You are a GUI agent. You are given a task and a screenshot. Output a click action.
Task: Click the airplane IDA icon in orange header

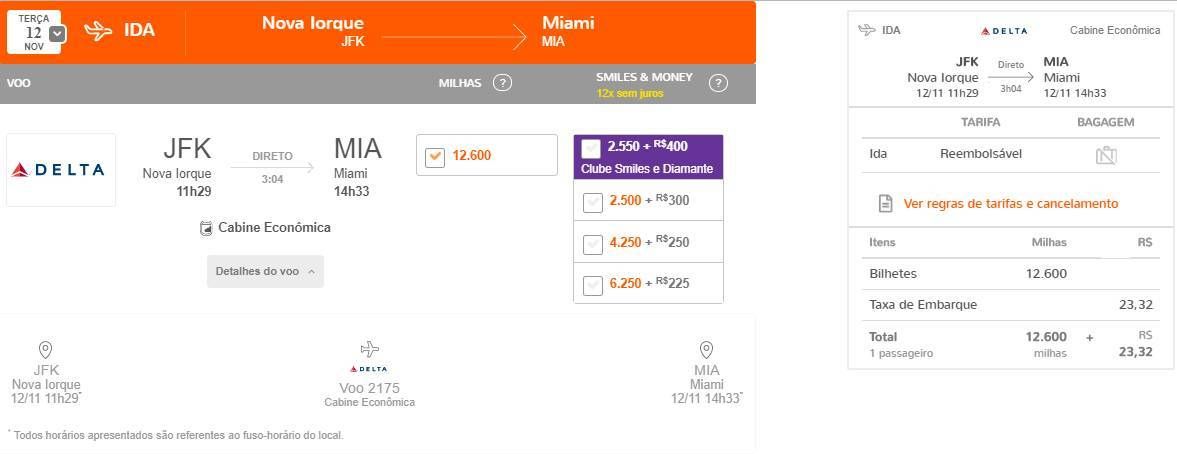(98, 31)
